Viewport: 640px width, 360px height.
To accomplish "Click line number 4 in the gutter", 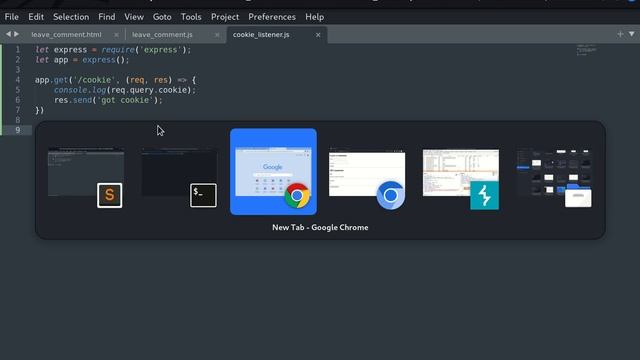I will pyautogui.click(x=18, y=80).
